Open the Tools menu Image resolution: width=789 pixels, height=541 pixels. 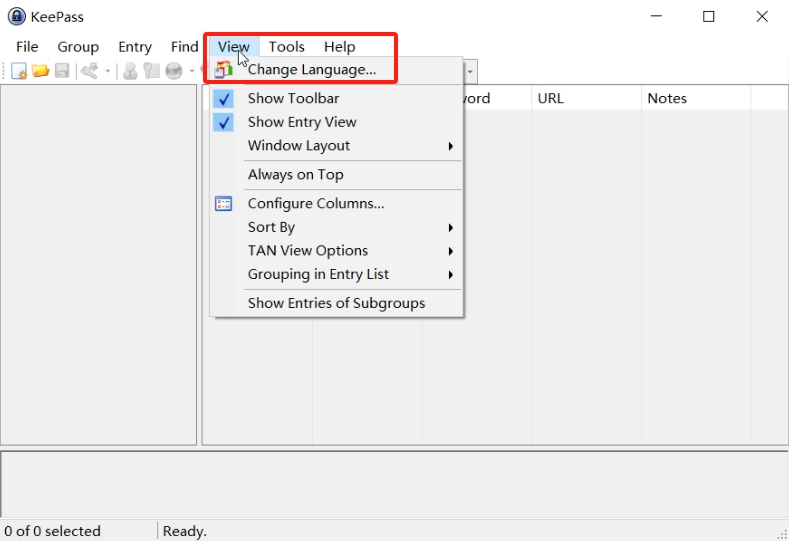(287, 47)
